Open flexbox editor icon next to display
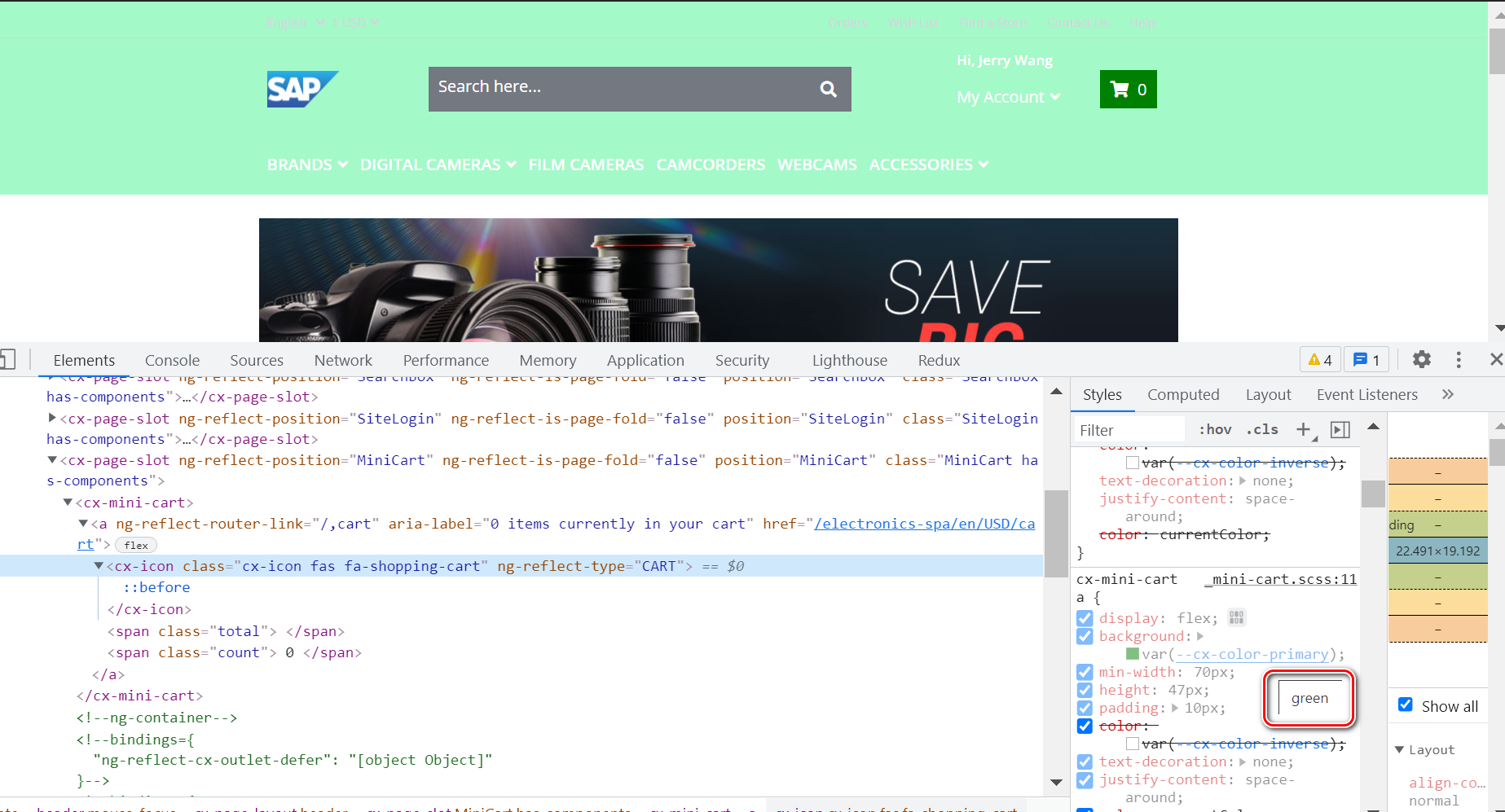 1236,617
